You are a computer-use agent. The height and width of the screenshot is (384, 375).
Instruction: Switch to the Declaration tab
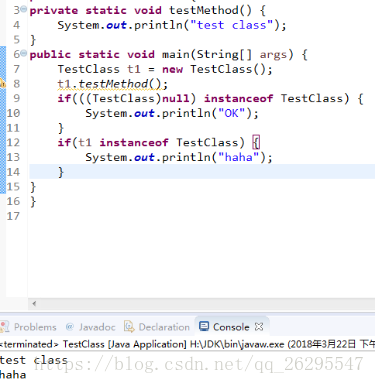tap(157, 327)
